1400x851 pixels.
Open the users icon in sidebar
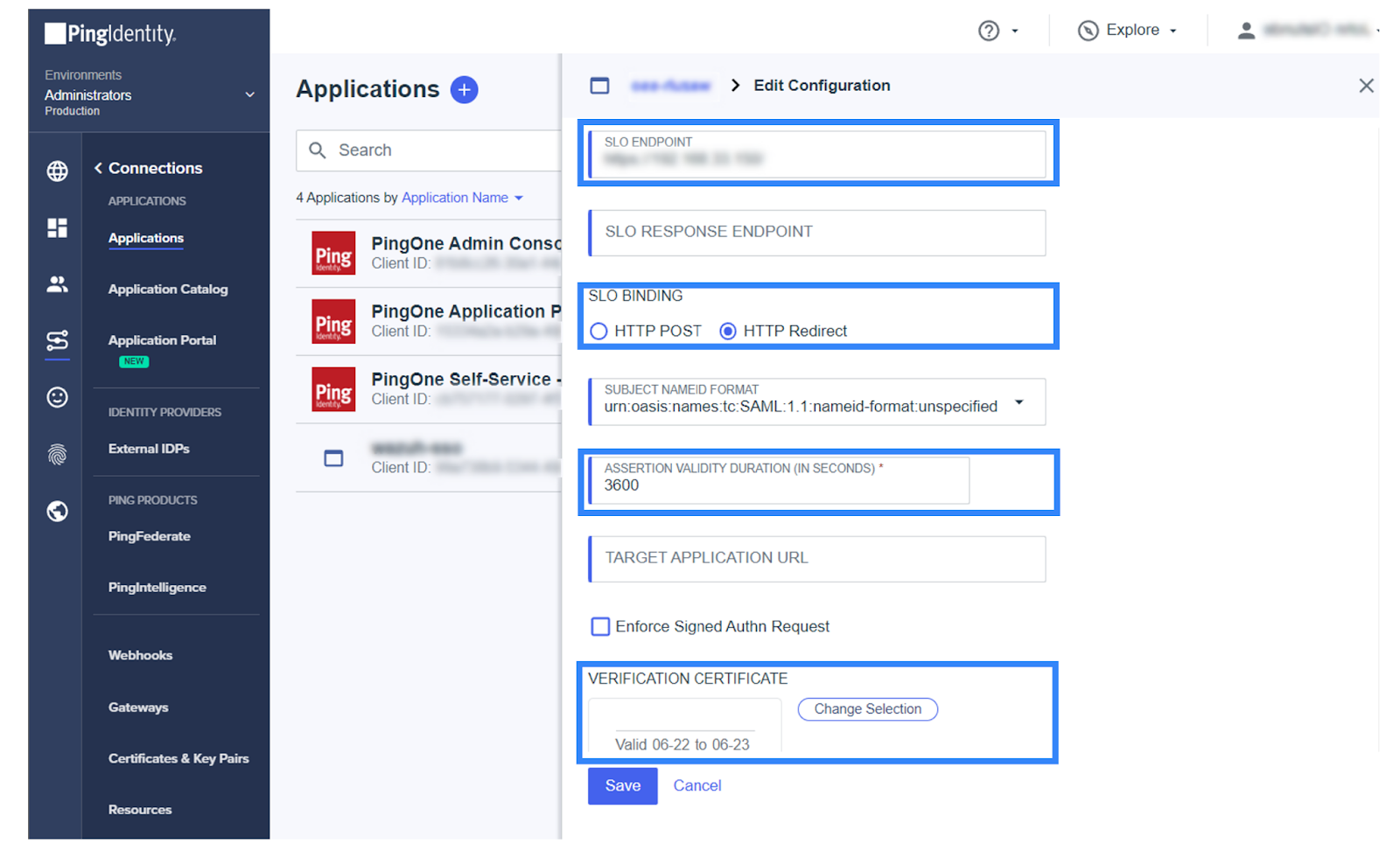tap(58, 284)
